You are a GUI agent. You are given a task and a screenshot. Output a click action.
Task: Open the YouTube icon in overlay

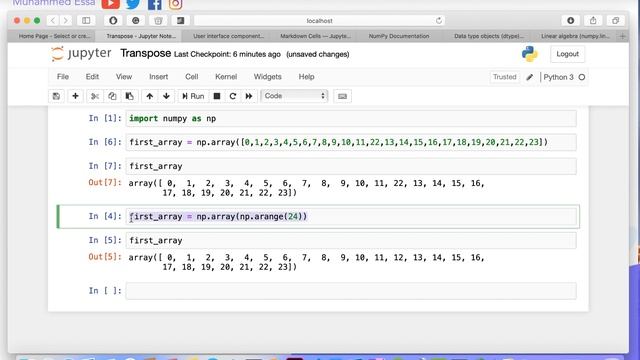tap(111, 4)
